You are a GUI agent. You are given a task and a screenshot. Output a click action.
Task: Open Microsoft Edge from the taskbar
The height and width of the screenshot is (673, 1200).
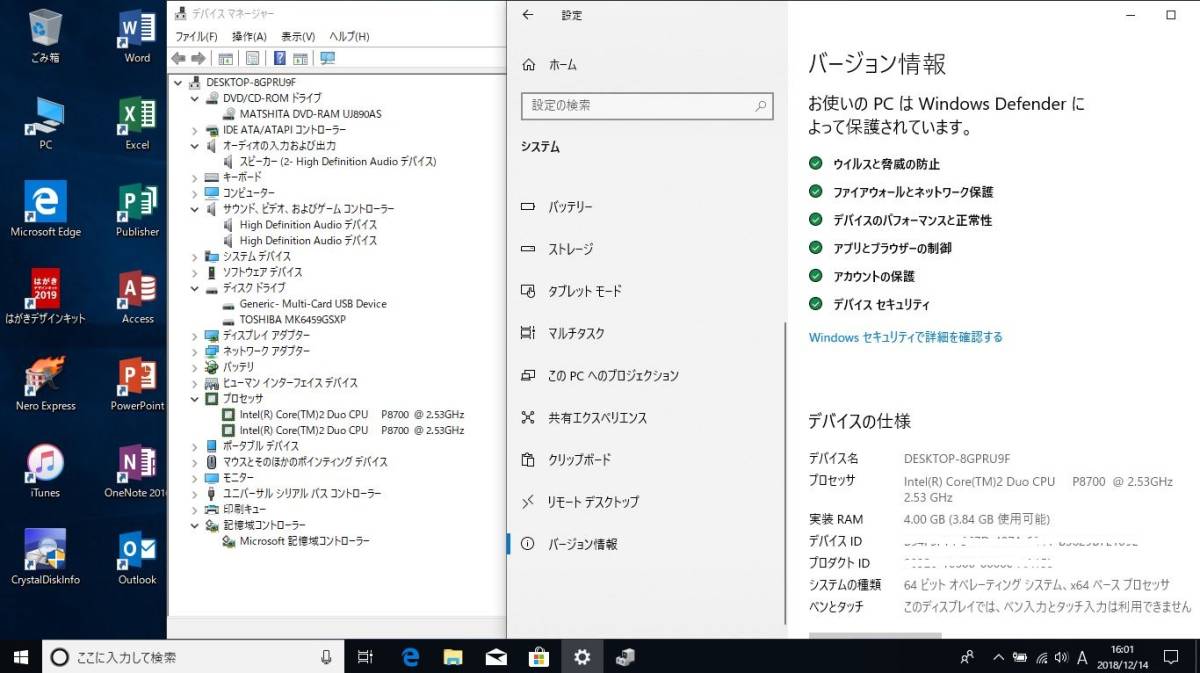tap(409, 657)
